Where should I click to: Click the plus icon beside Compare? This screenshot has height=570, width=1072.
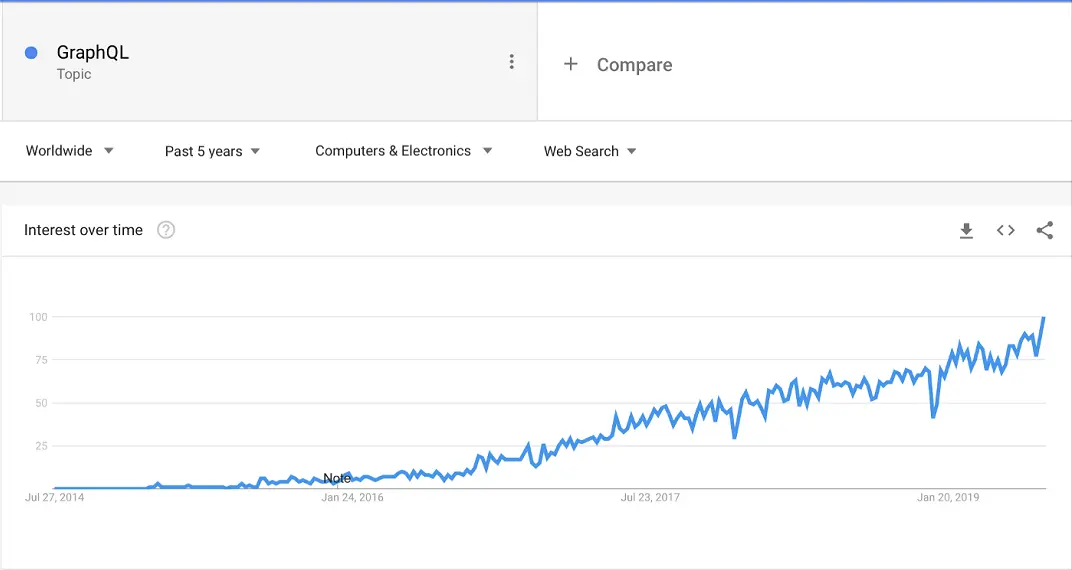(x=570, y=64)
